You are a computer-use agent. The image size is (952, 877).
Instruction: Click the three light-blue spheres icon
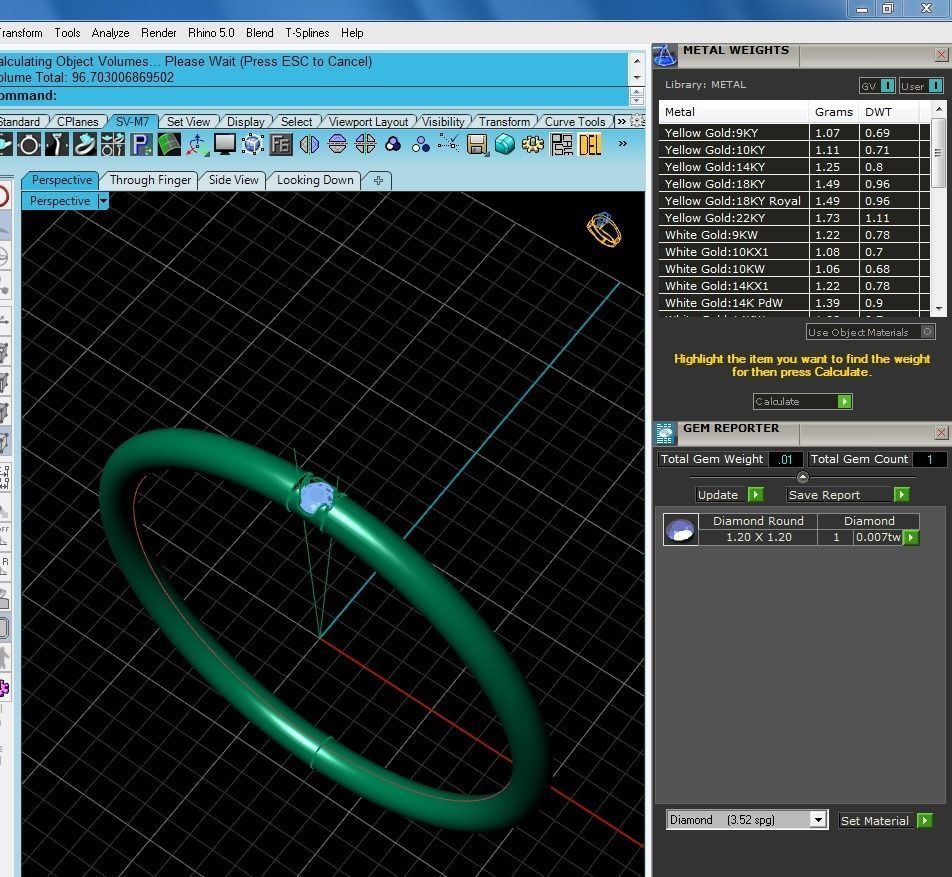click(421, 145)
